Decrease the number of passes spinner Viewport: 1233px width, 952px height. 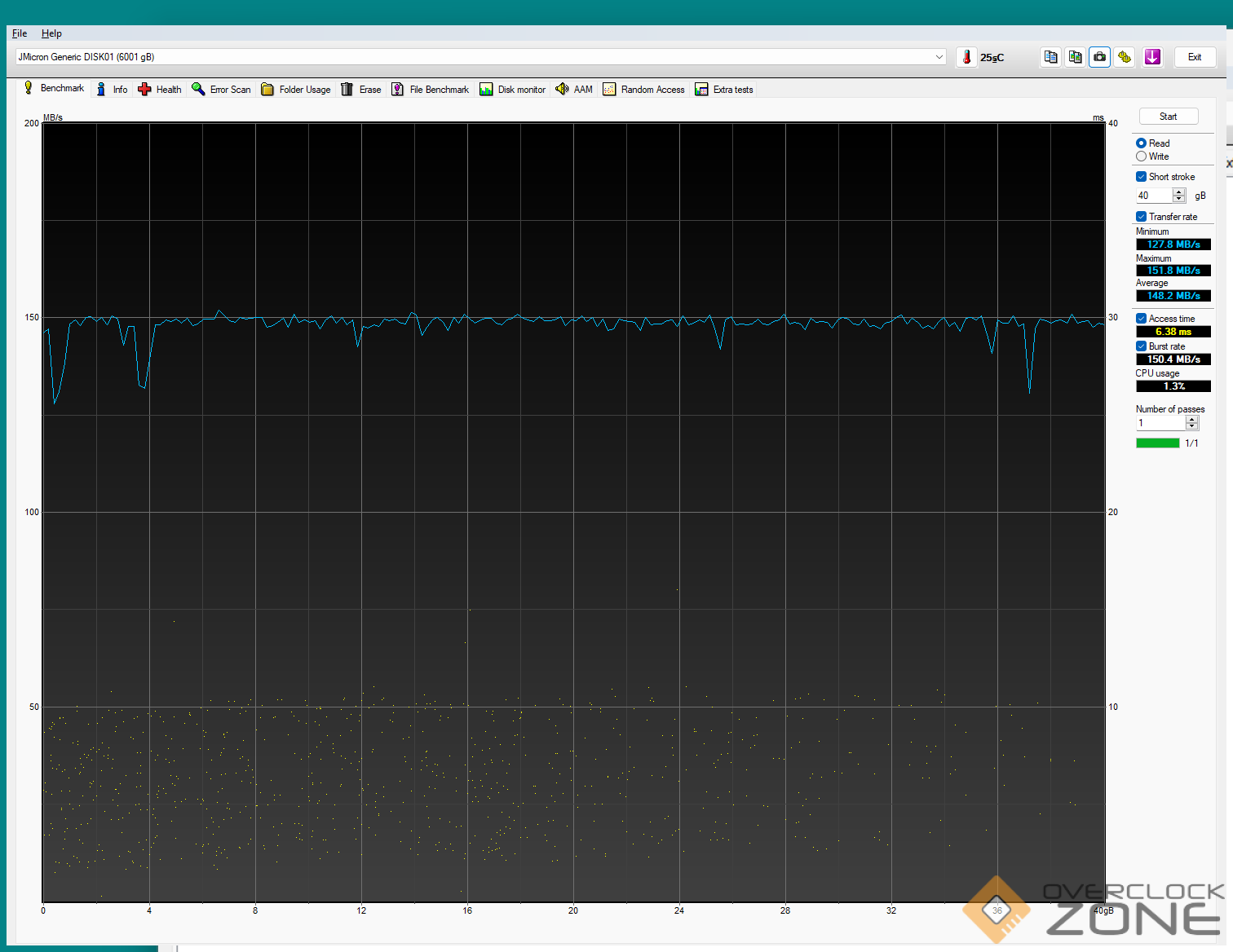pos(1192,426)
